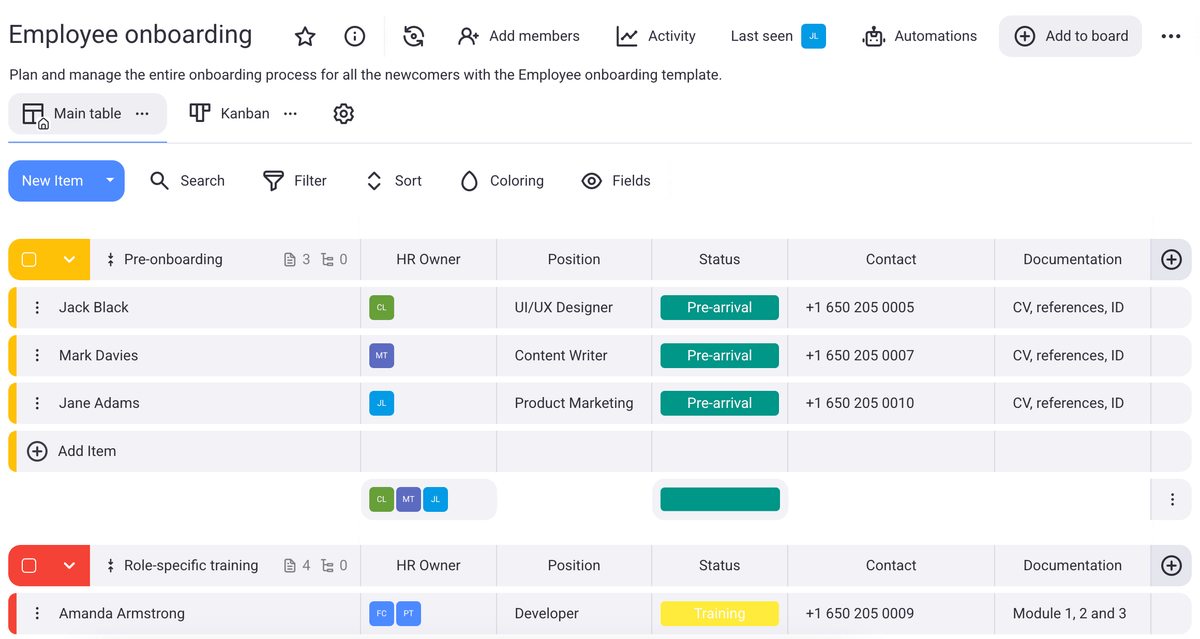Star the Employee onboarding board

(x=305, y=37)
